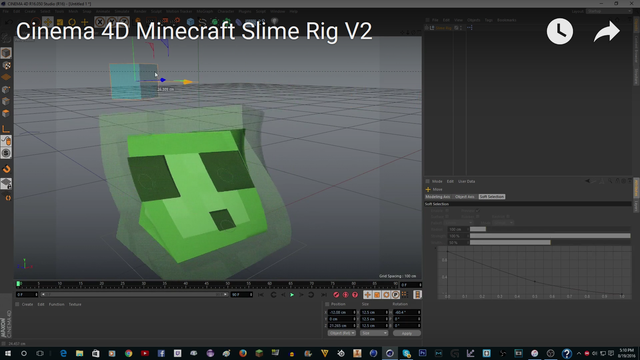This screenshot has height=360, width=640.
Task: Open the Timeline window icon
Action: pos(417,295)
